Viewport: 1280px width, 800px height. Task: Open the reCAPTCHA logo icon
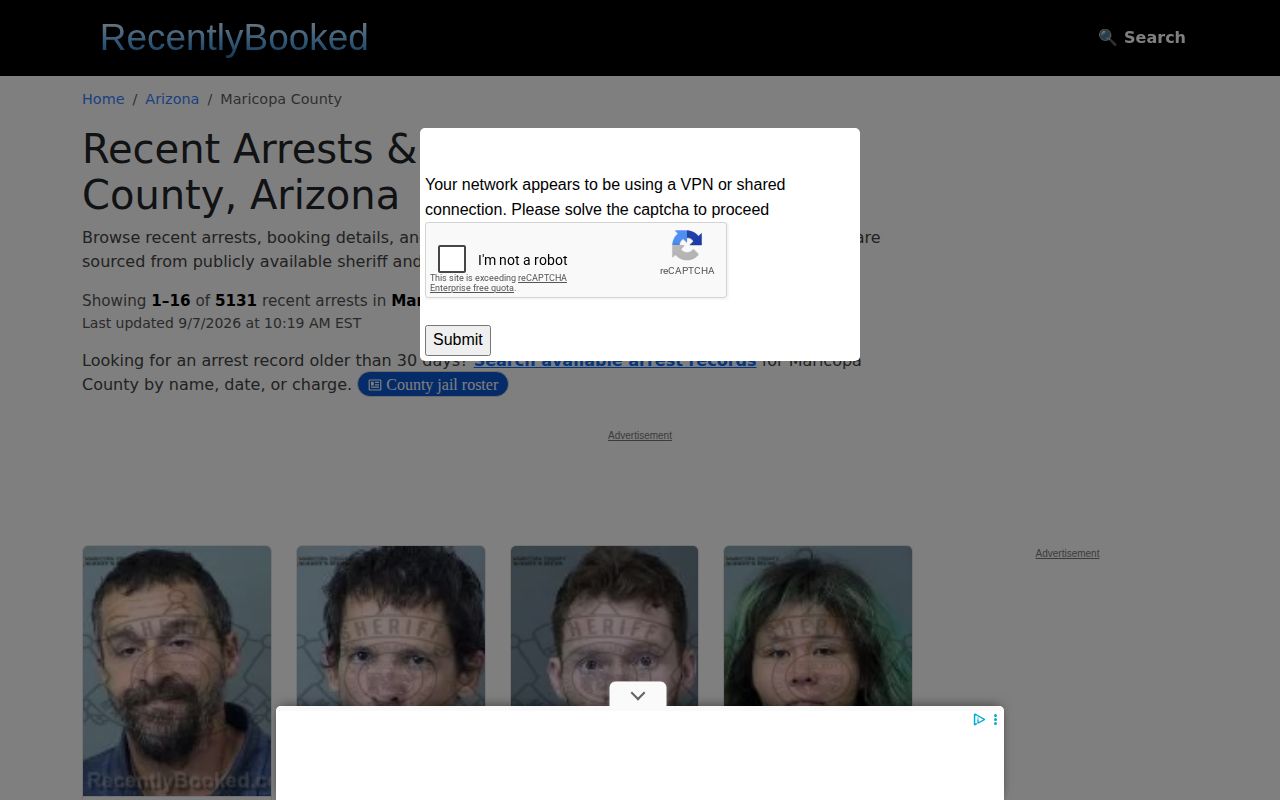pos(687,245)
